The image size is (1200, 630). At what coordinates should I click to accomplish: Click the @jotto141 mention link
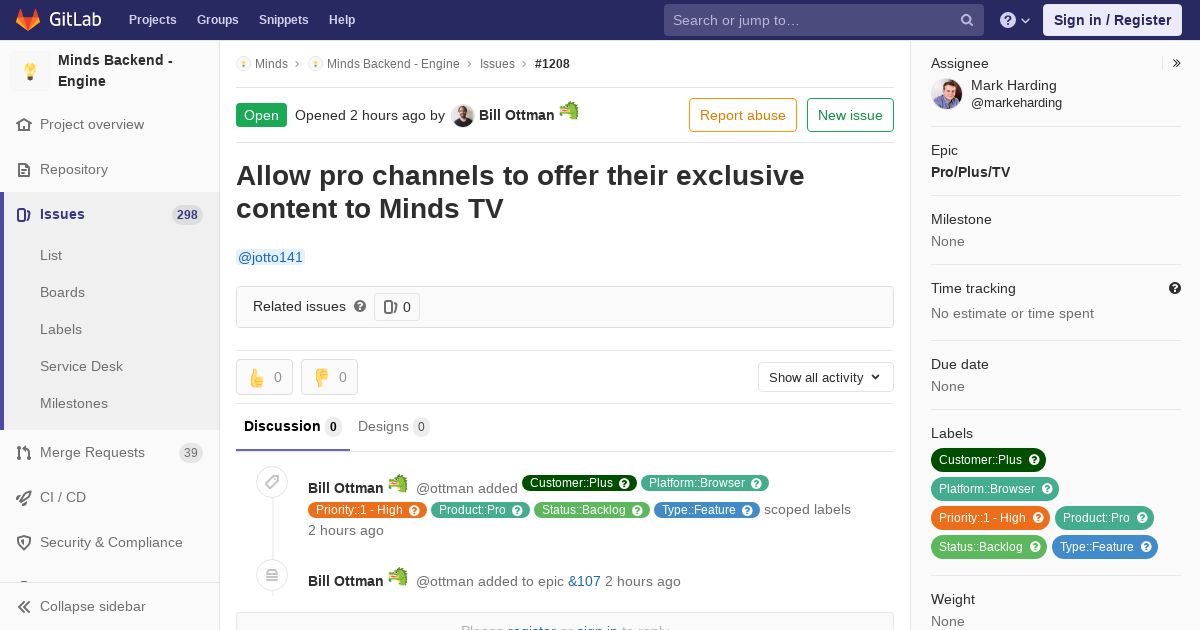[x=270, y=257]
